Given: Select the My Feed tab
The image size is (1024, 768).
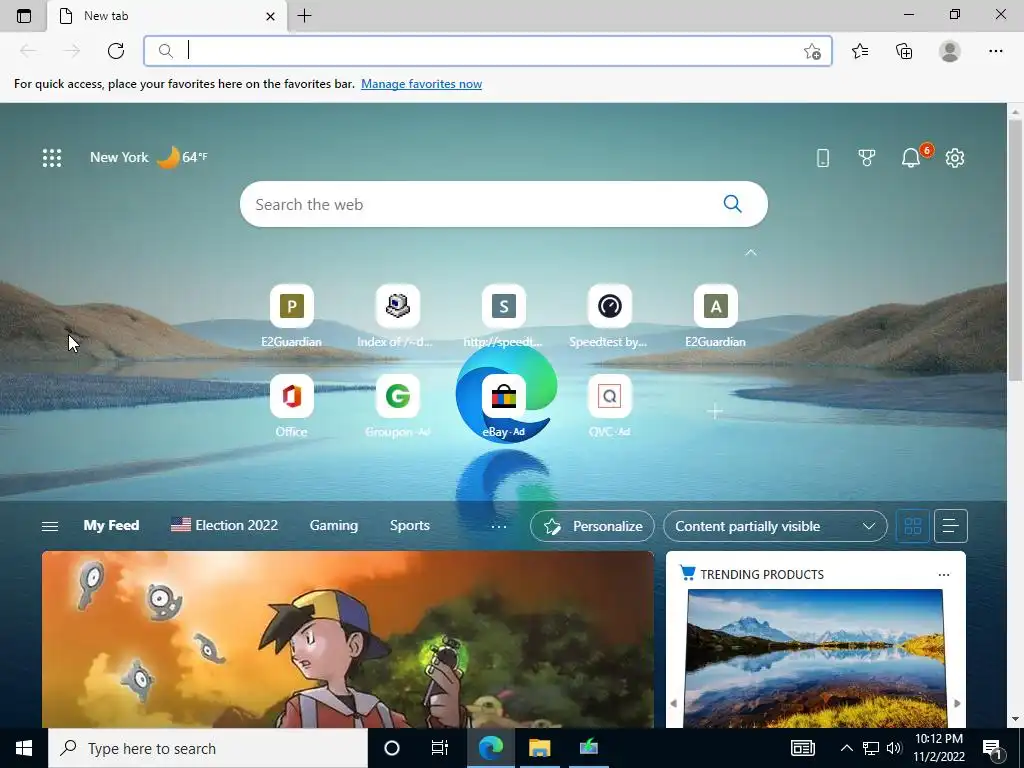Looking at the screenshot, I should click(x=111, y=525).
